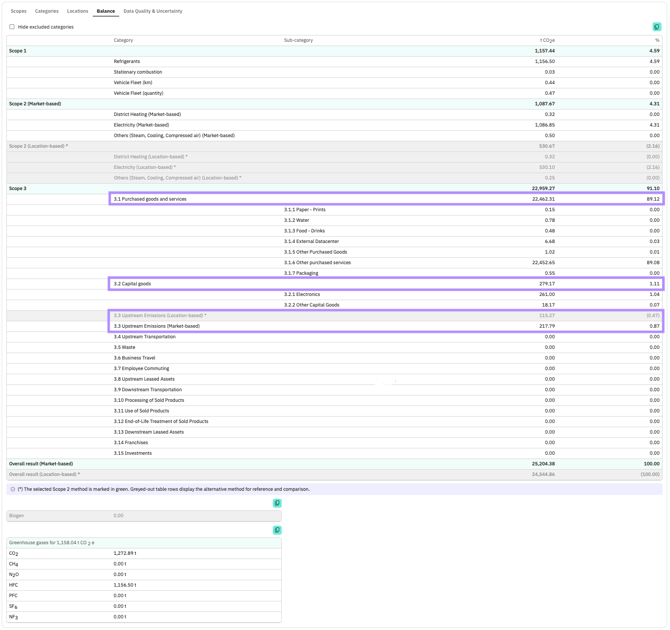Collapse the Scope 1 row
The height and width of the screenshot is (630, 670).
click(335, 51)
